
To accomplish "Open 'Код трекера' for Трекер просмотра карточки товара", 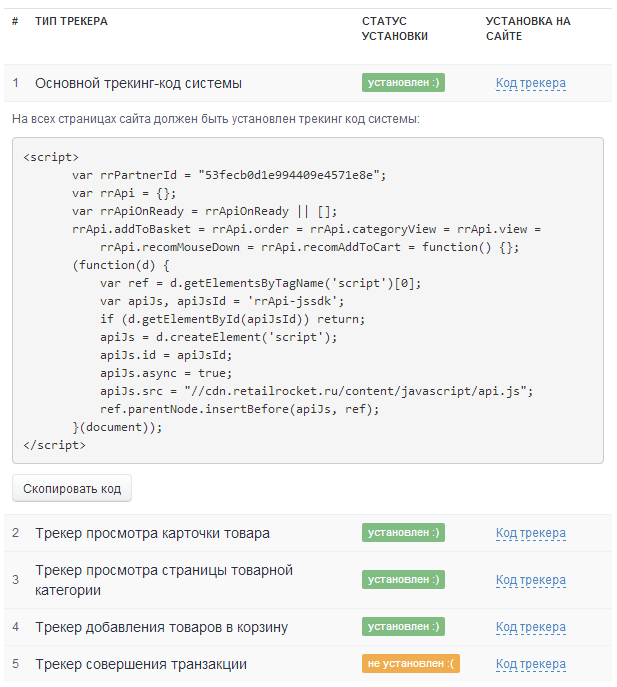I will click(531, 533).
